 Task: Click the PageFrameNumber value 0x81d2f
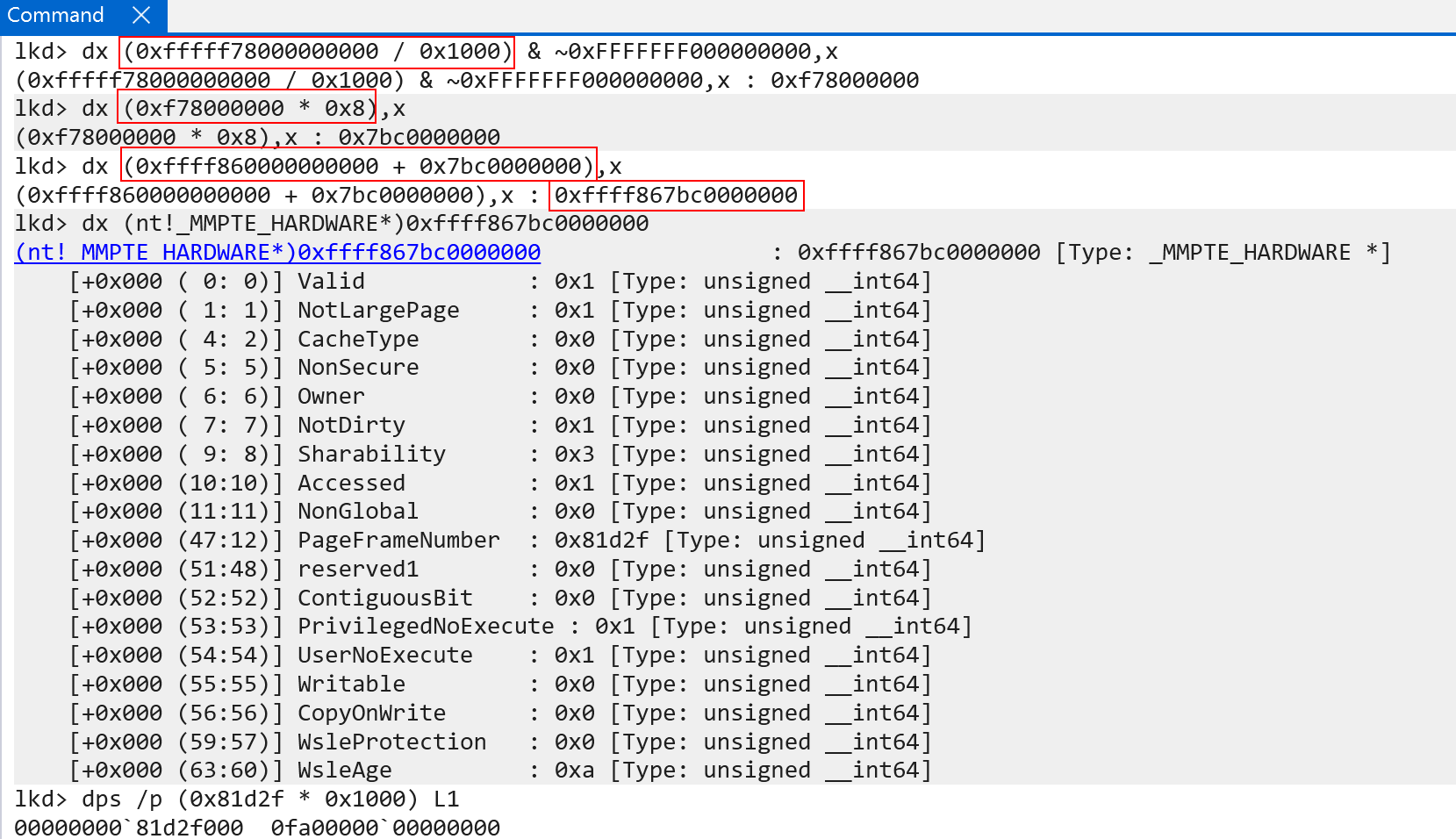coord(601,541)
